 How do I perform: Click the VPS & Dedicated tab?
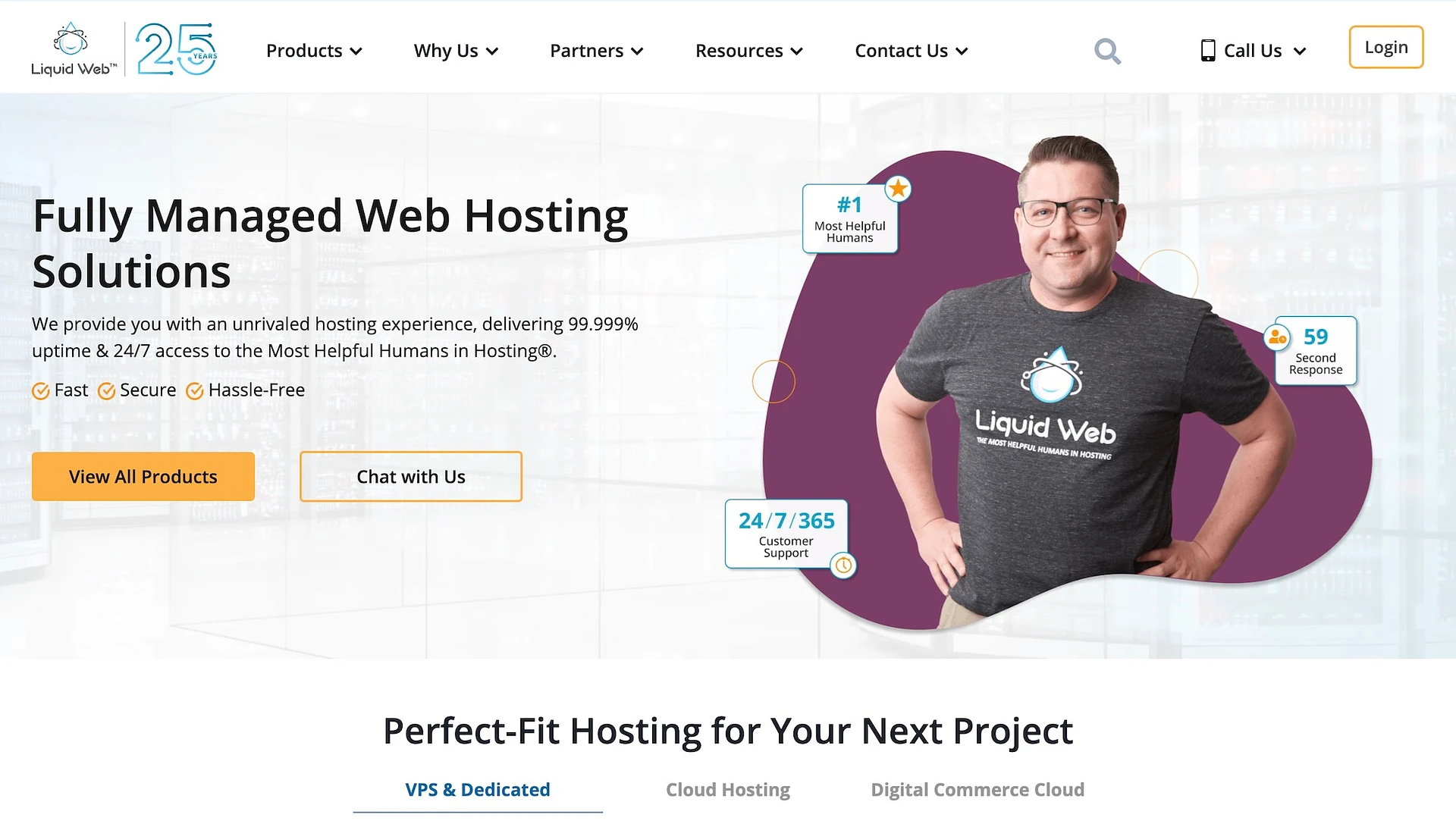tap(476, 790)
